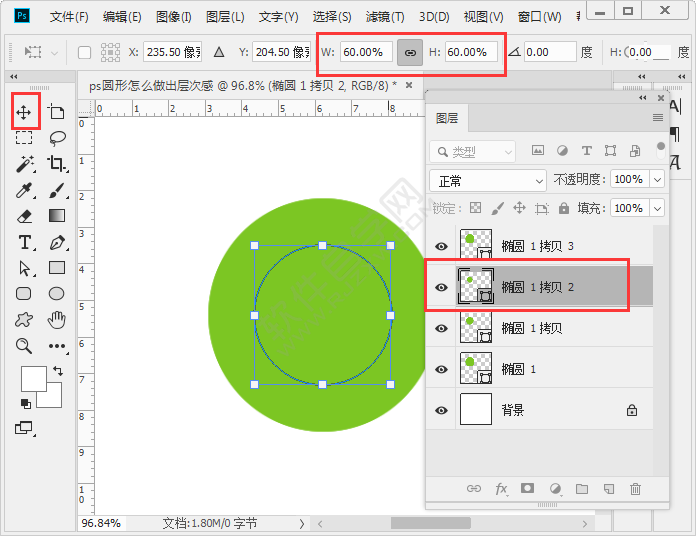Expand the 不透明度 opacity dropdown arrow
Viewport: 696px width, 536px height.
pos(657,180)
